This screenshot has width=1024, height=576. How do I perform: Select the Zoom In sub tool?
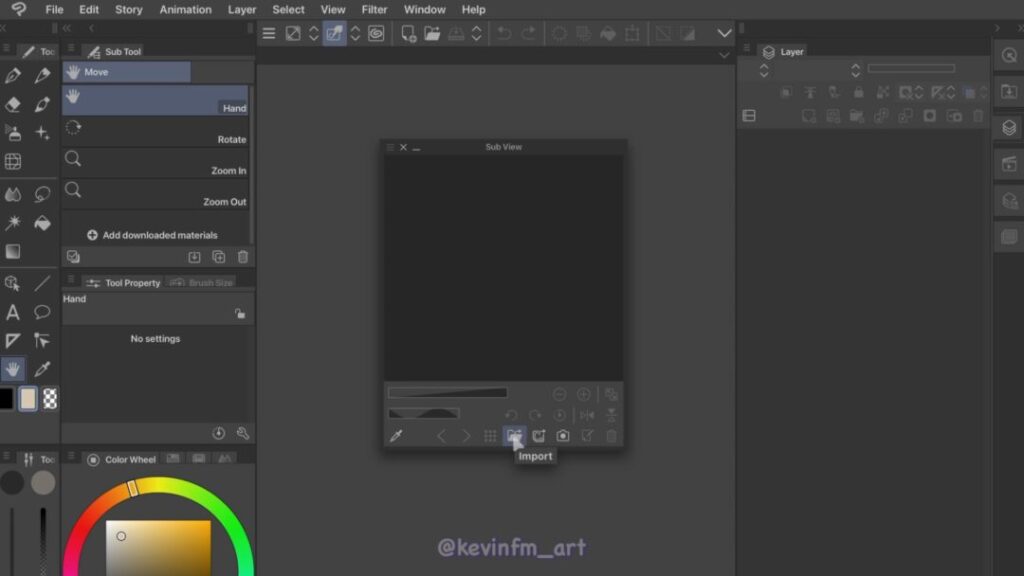pyautogui.click(x=155, y=164)
